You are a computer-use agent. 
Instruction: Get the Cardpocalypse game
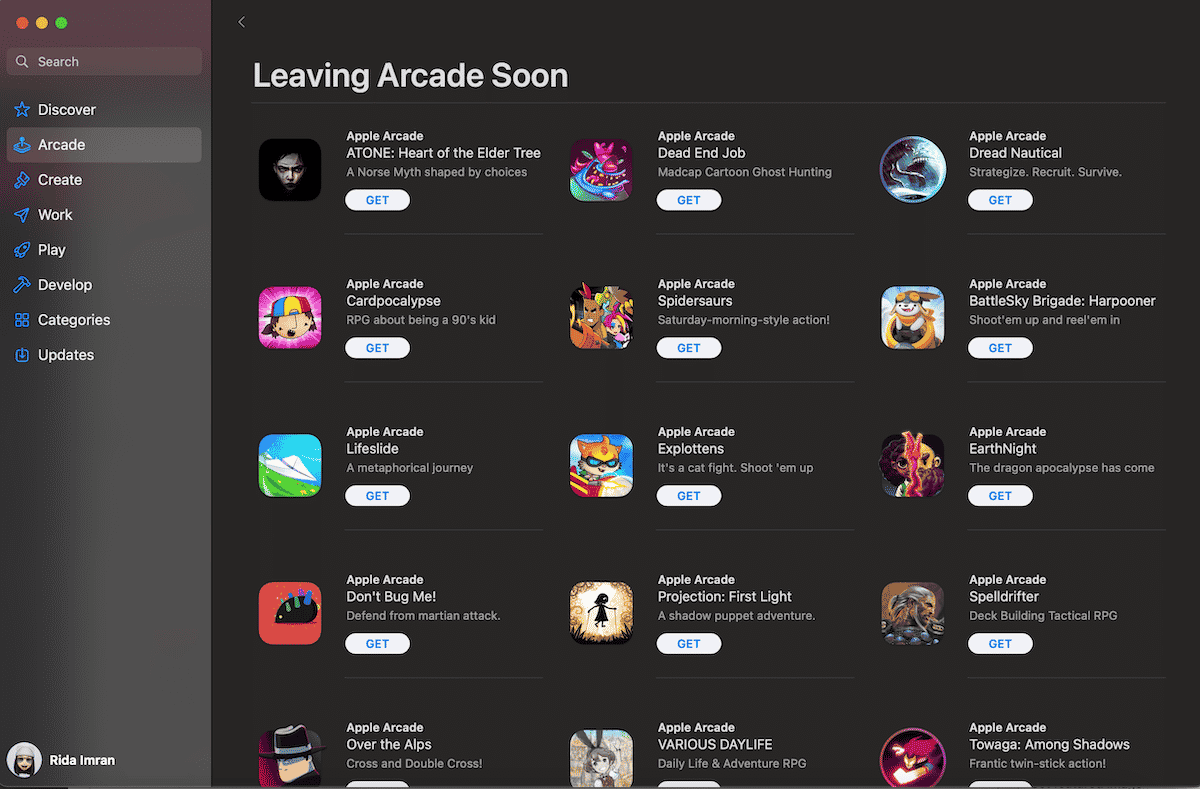[x=377, y=348]
